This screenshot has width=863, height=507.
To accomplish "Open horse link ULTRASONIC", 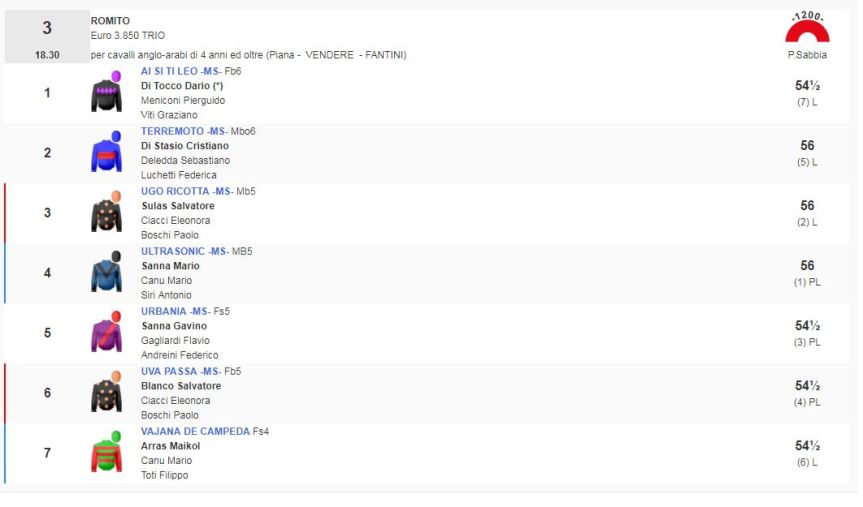I will tap(173, 251).
